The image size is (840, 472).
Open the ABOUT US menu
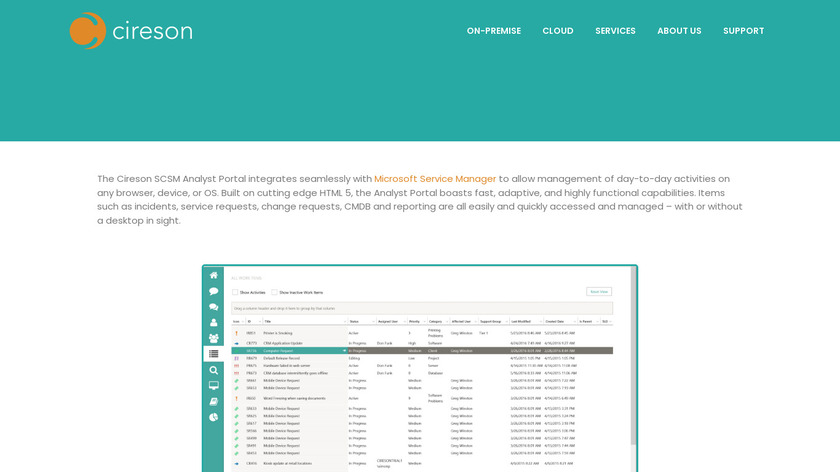tap(679, 31)
